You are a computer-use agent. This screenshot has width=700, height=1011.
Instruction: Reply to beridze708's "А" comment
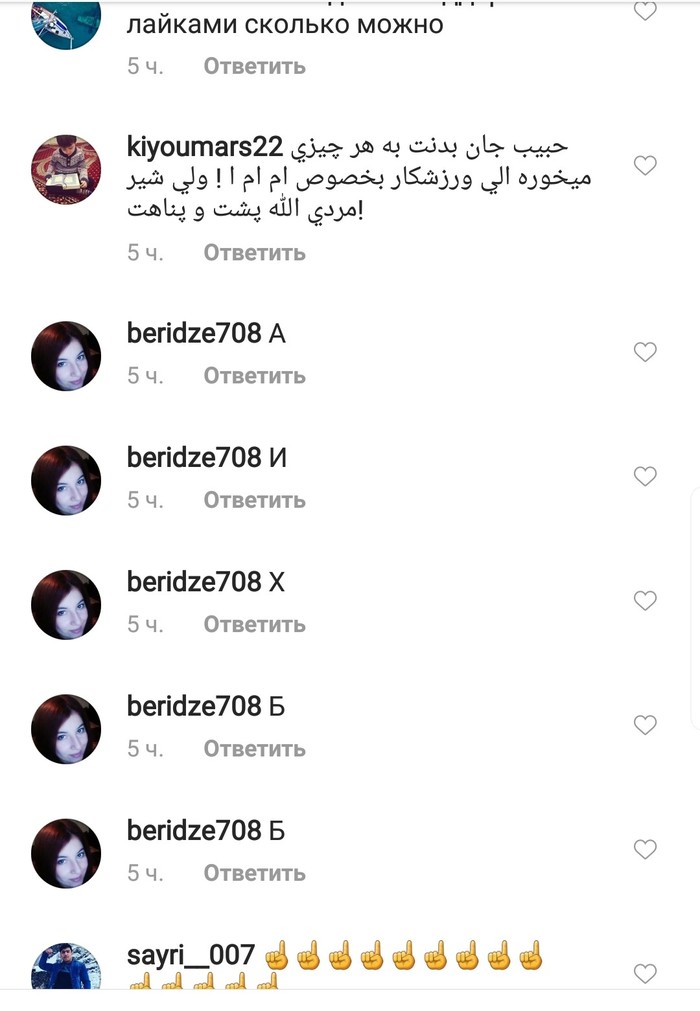click(x=255, y=375)
